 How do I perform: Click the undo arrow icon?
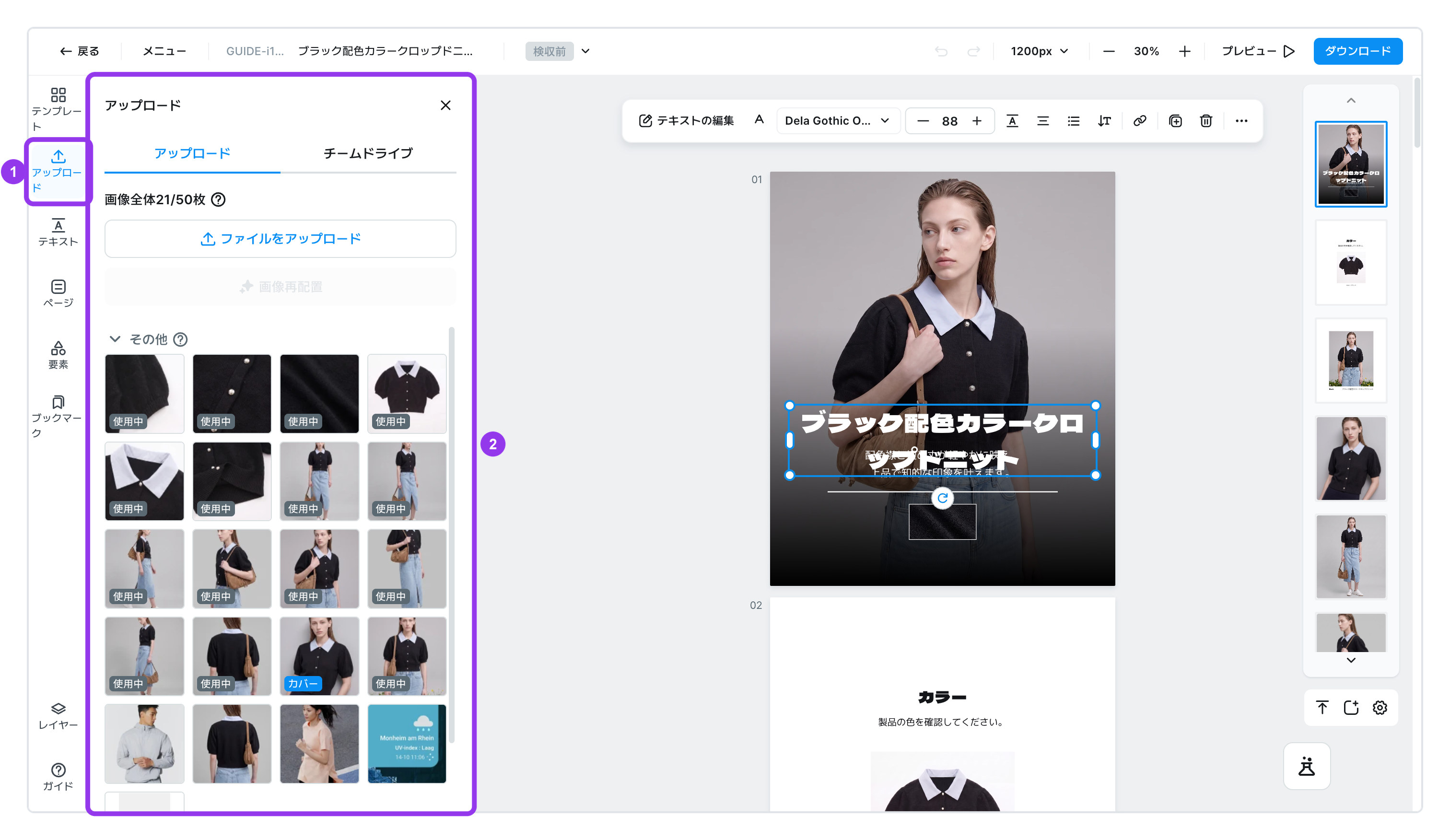(941, 52)
